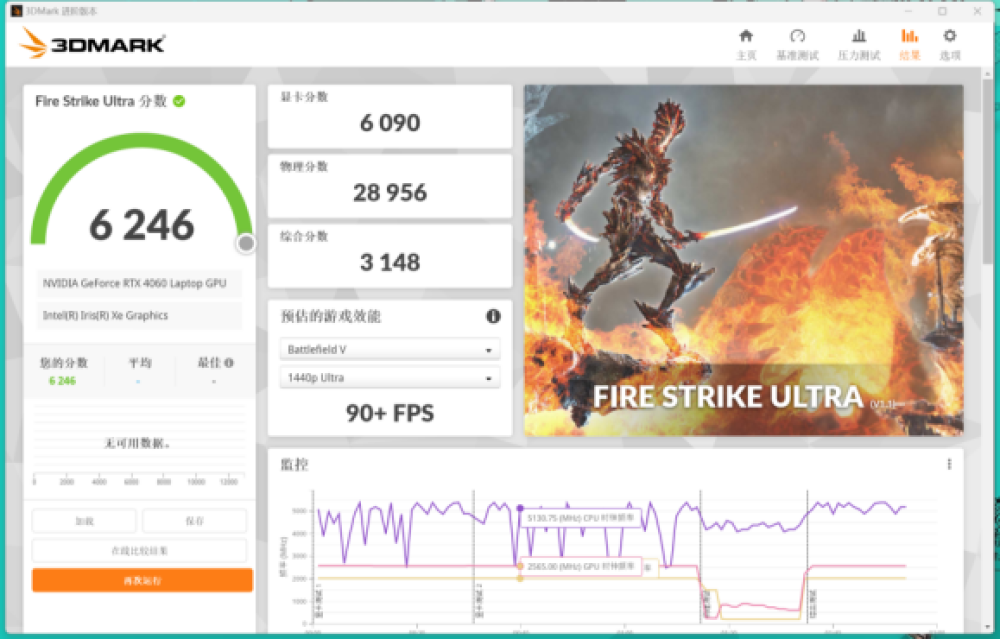Expand the 1440p Ultra resolution dropdown
Screen dimensions: 1000x639
pyautogui.click(x=390, y=378)
